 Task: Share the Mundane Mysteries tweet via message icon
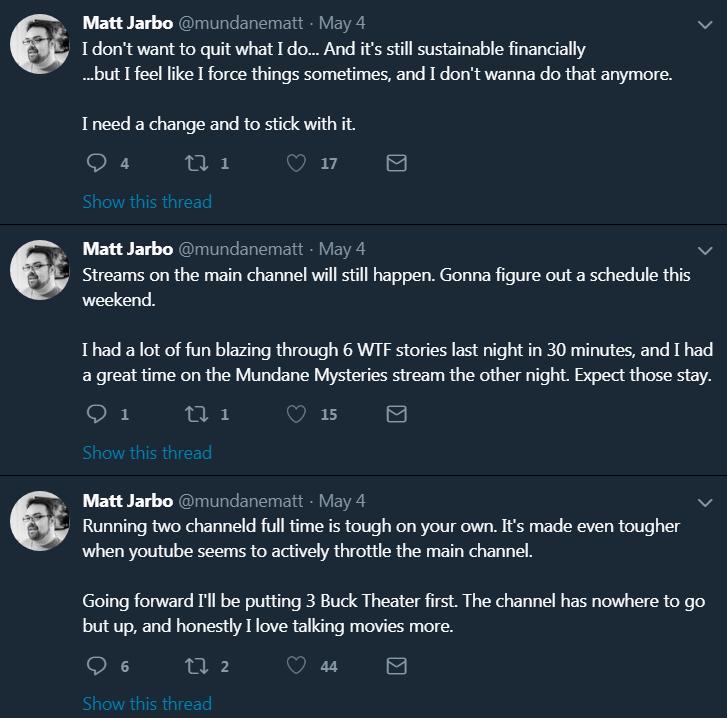396,414
